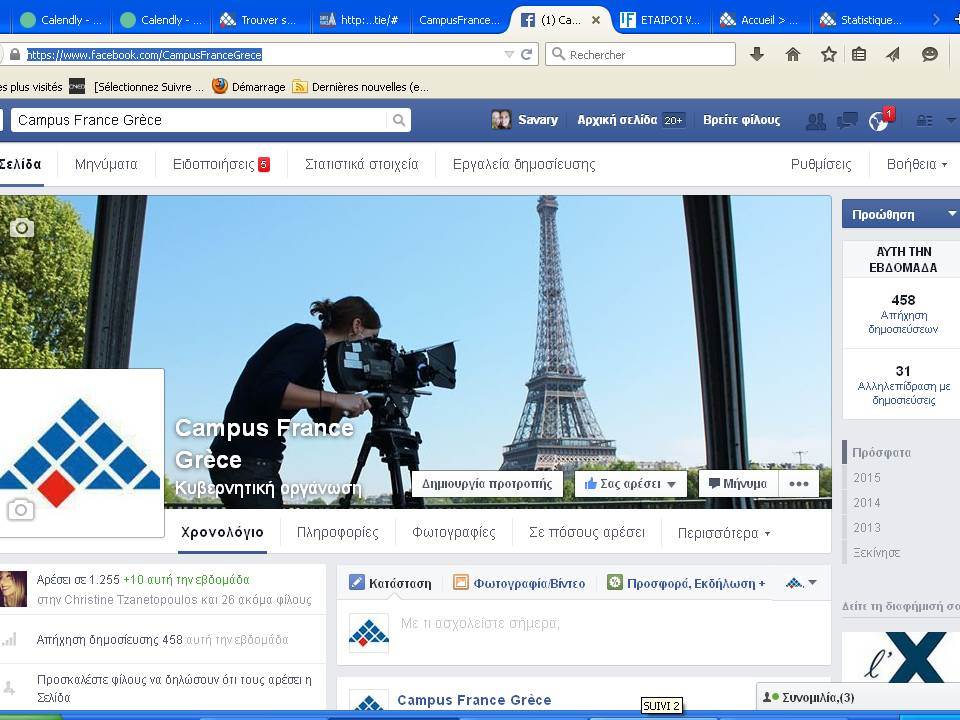Open Εργαλεία δημοσίευσης tab
The height and width of the screenshot is (720, 960).
click(x=524, y=164)
